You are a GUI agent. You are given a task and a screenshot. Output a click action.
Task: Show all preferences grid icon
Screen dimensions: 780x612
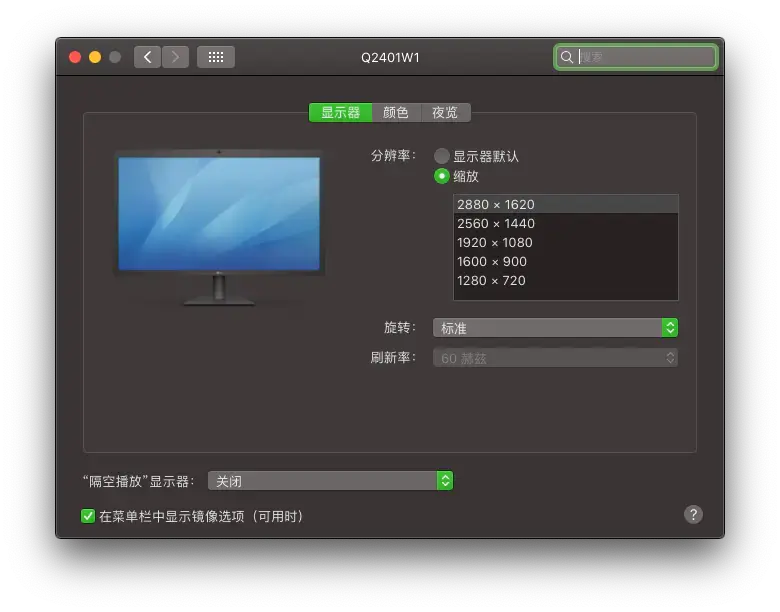216,57
